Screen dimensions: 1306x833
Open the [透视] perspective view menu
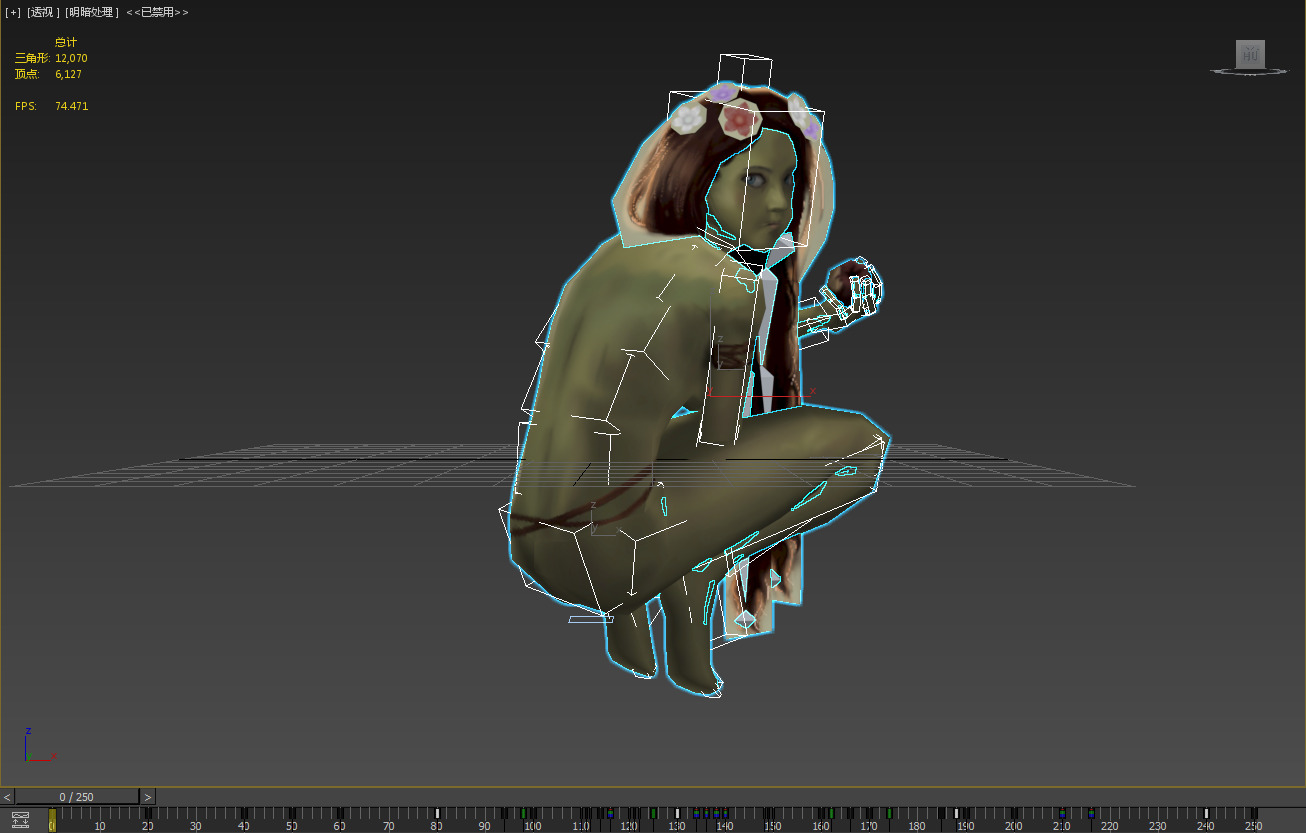click(41, 12)
